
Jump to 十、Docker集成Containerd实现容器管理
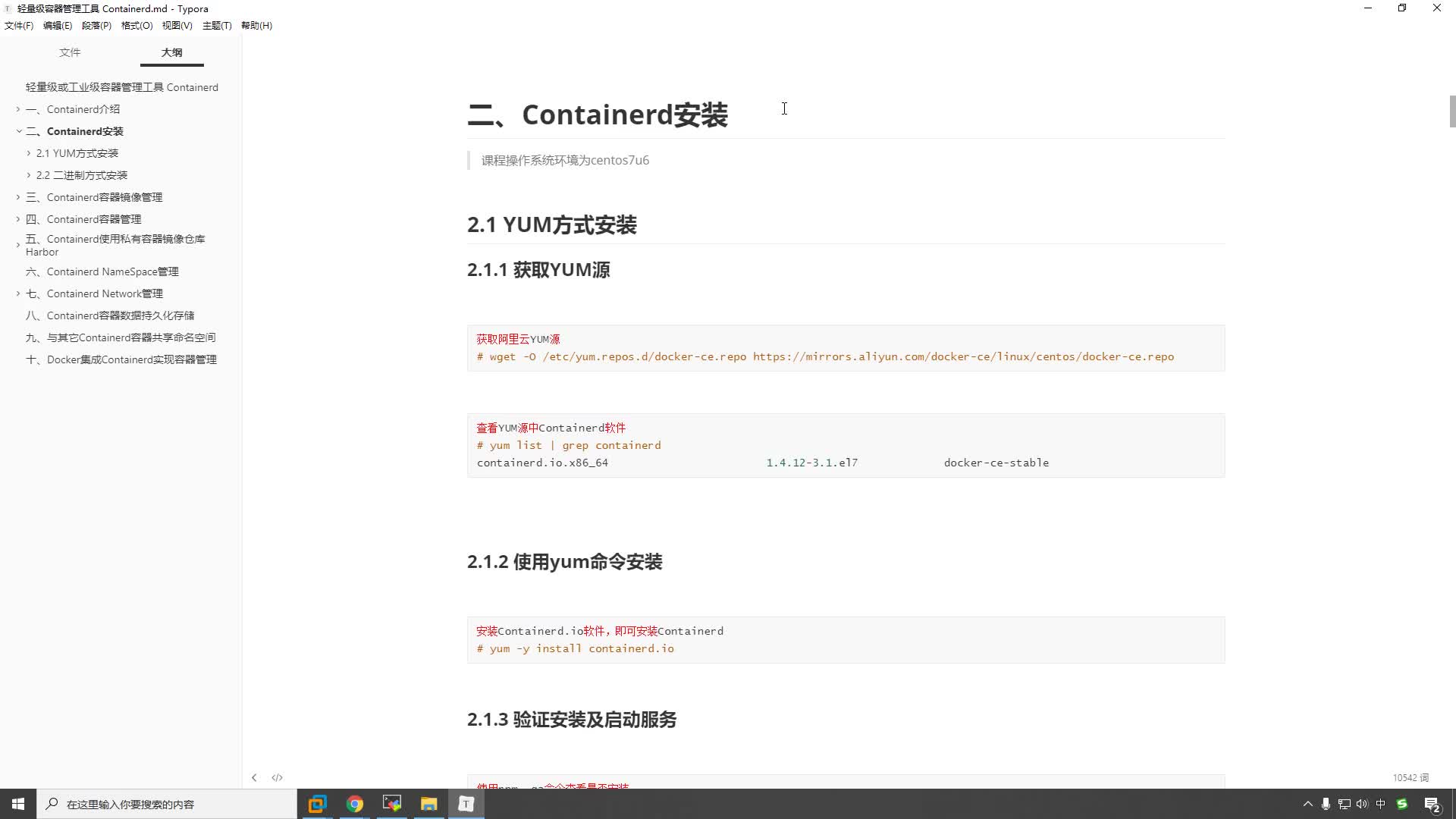121,359
